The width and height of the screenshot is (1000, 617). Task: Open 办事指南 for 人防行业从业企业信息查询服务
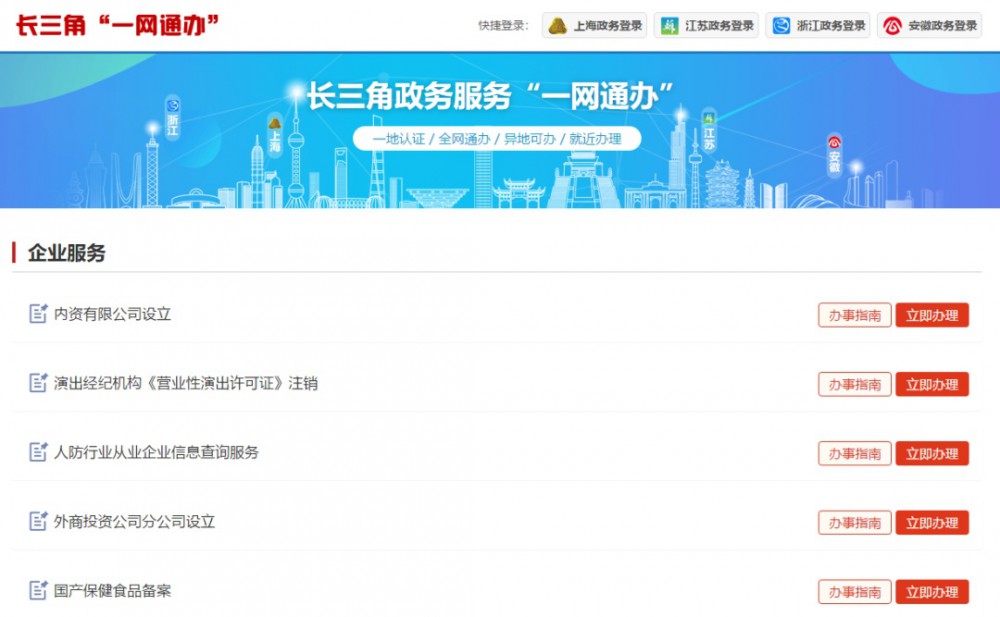pos(855,454)
